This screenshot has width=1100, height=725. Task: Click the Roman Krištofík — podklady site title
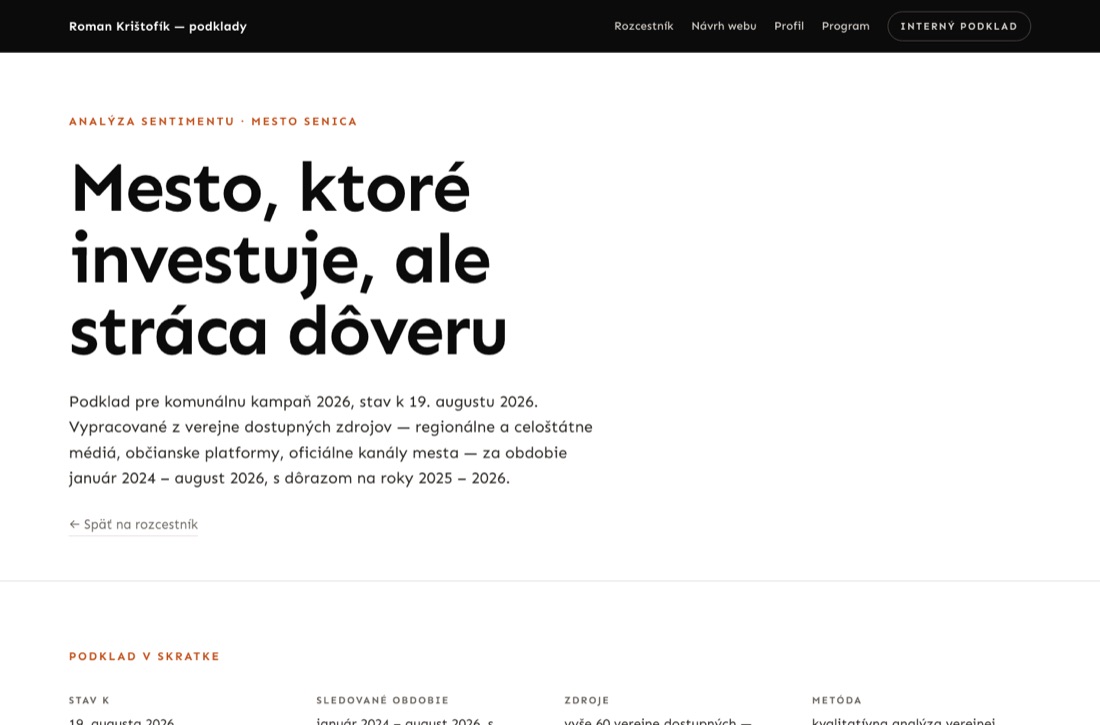(x=158, y=27)
